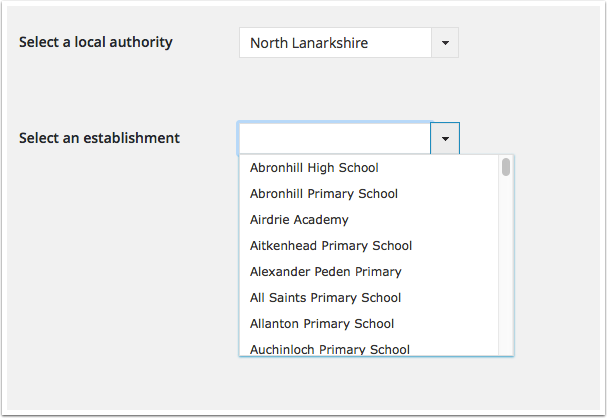Select Abronhill High School from the list

[x=314, y=168]
